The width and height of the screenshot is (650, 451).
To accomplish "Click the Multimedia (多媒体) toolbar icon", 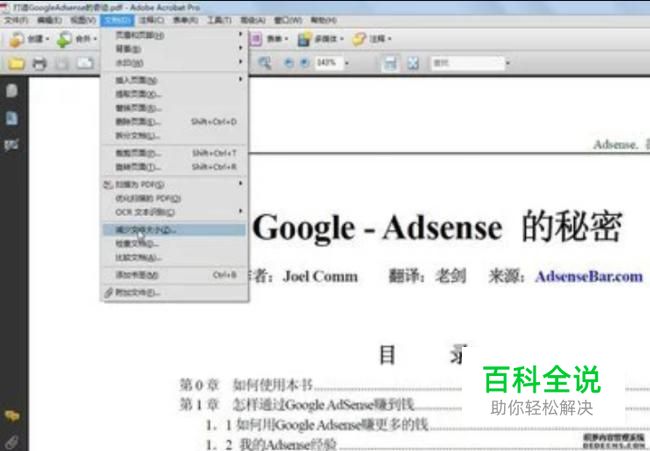I will click(304, 39).
